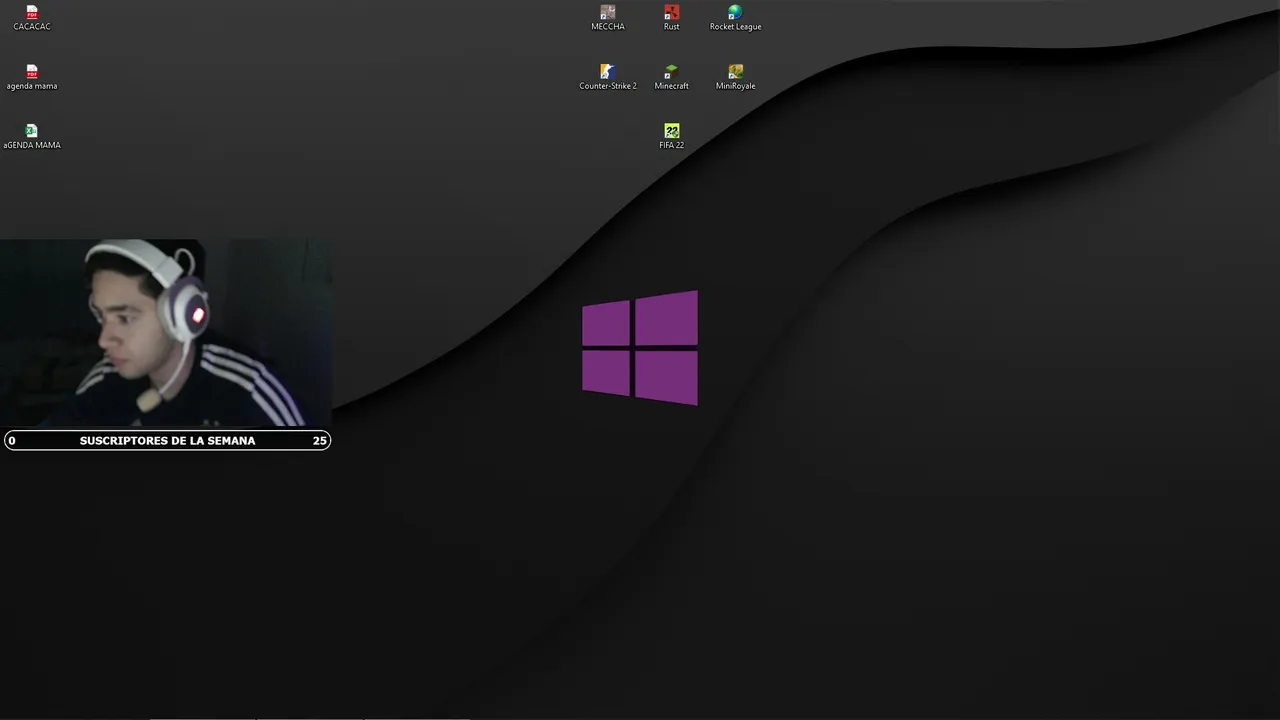Image resolution: width=1280 pixels, height=720 pixels.
Task: Click the Rocket League shortcut icon
Action: 735,13
